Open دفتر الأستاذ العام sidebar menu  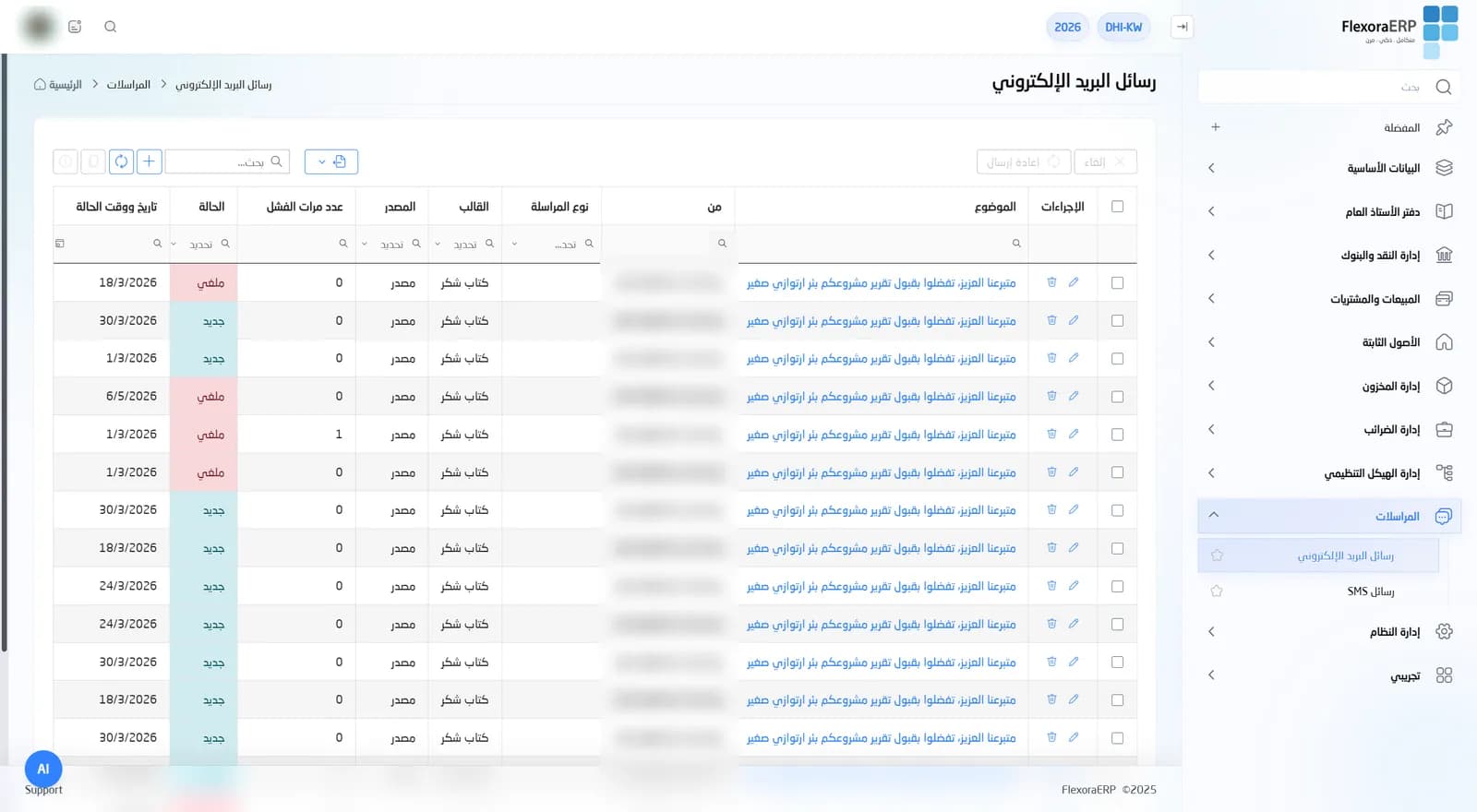pos(1329,211)
